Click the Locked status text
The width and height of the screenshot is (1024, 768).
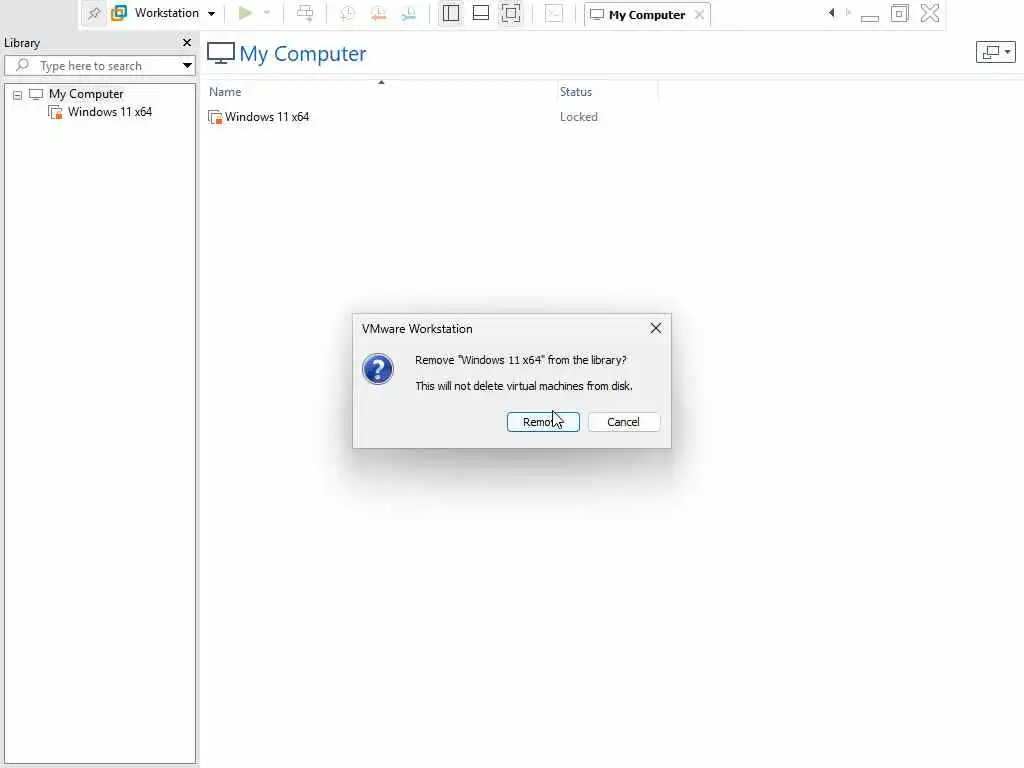579,117
